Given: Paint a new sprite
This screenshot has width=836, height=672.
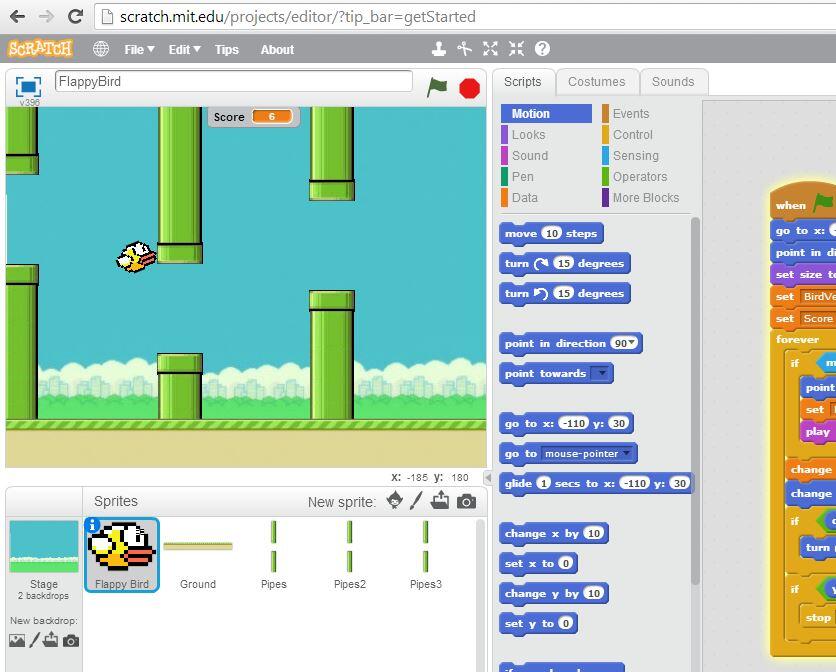Looking at the screenshot, I should 416,501.
